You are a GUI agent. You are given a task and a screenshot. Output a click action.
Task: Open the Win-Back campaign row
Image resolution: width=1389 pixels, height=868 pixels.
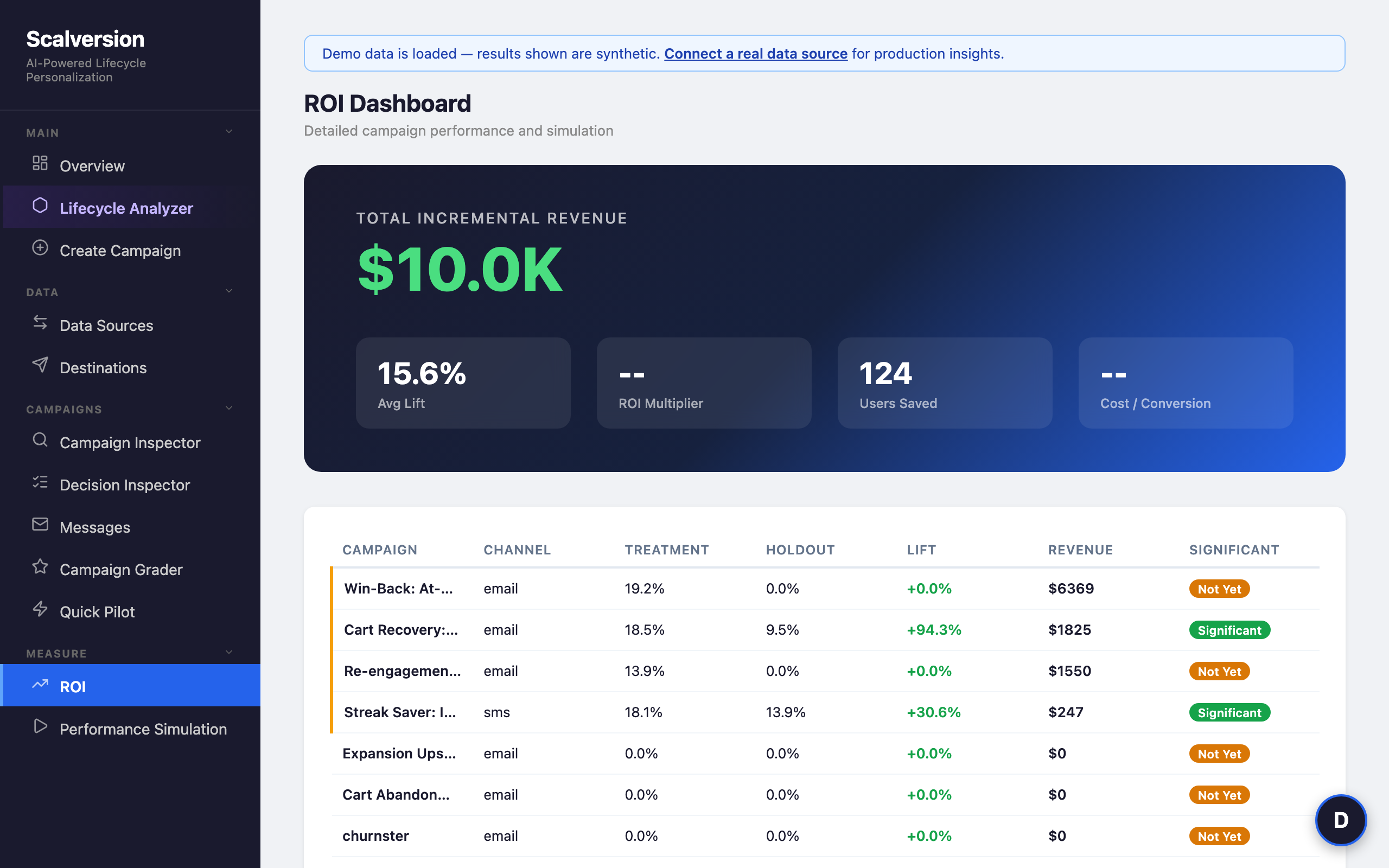click(x=398, y=589)
